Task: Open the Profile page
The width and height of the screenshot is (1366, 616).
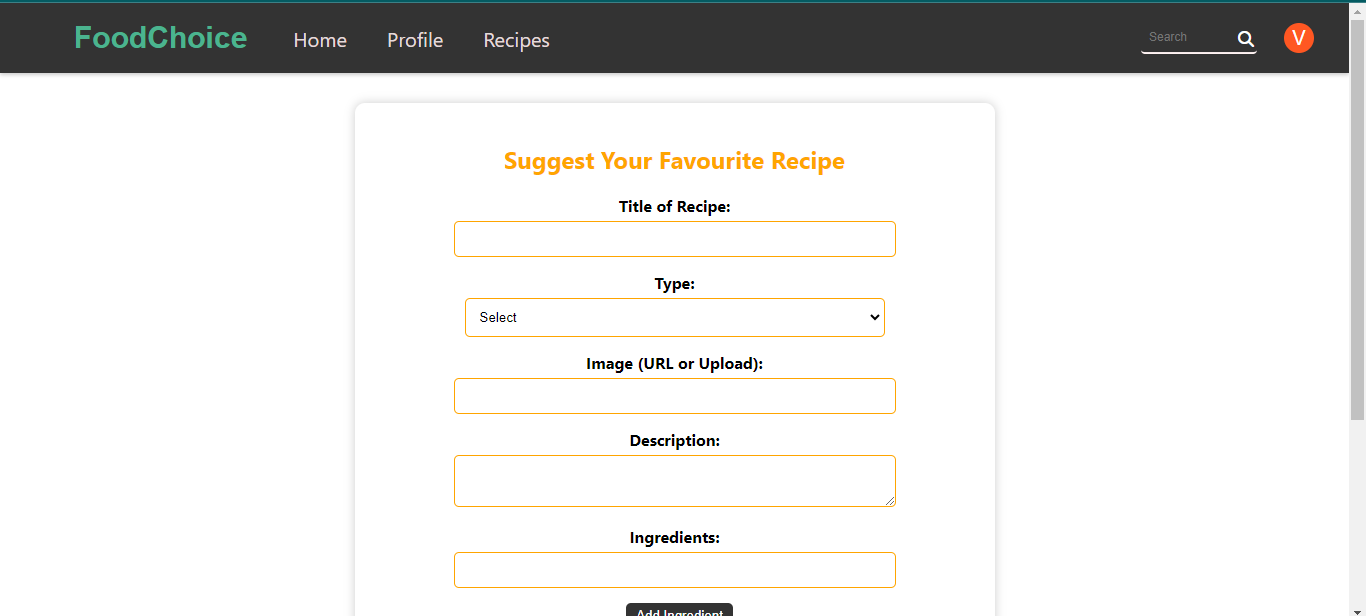Action: 414,40
